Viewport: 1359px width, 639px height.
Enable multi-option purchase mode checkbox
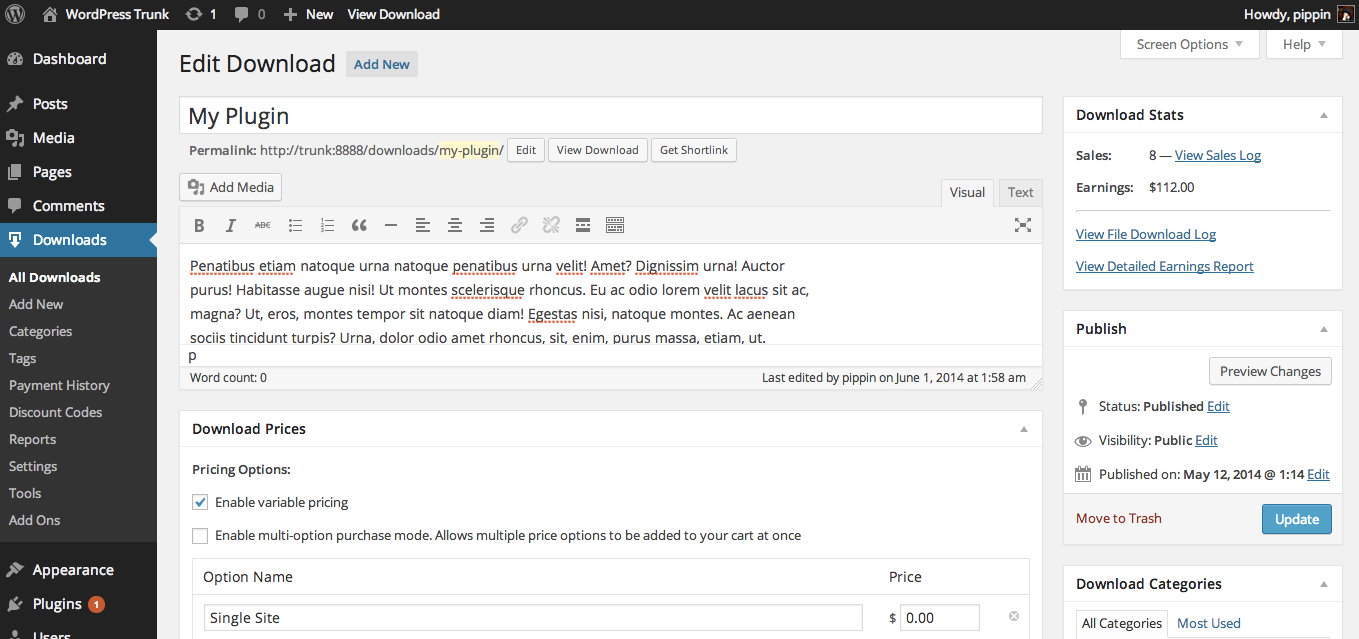[200, 535]
